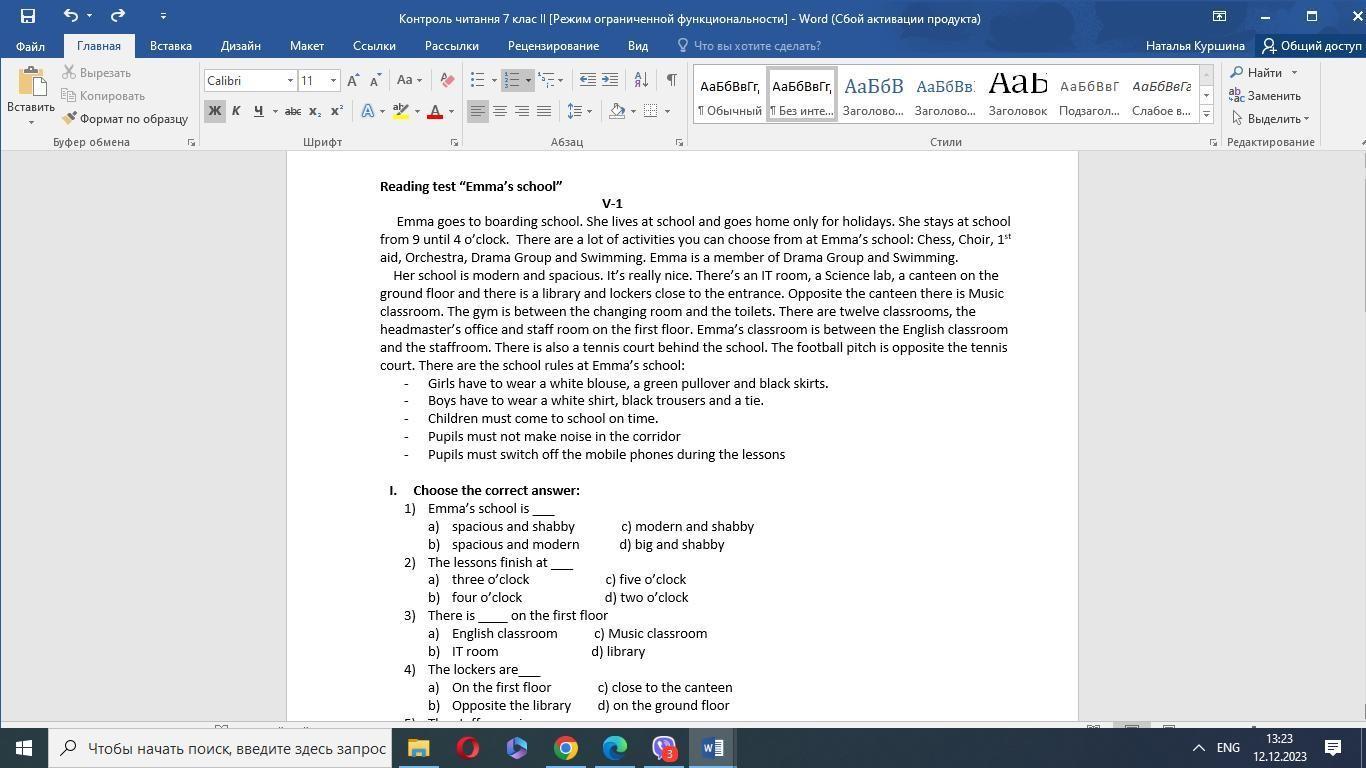
Task: Click the grow font size icon
Action: 353,80
